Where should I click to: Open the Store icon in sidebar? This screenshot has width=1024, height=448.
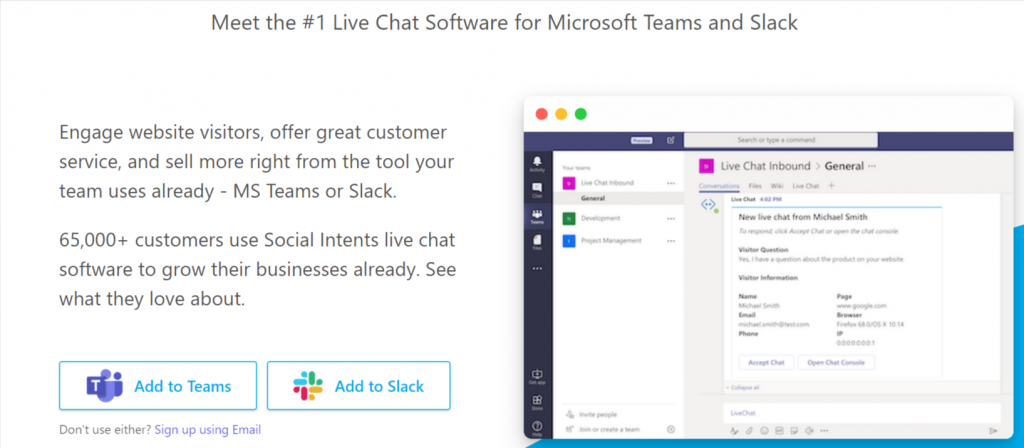coord(537,403)
